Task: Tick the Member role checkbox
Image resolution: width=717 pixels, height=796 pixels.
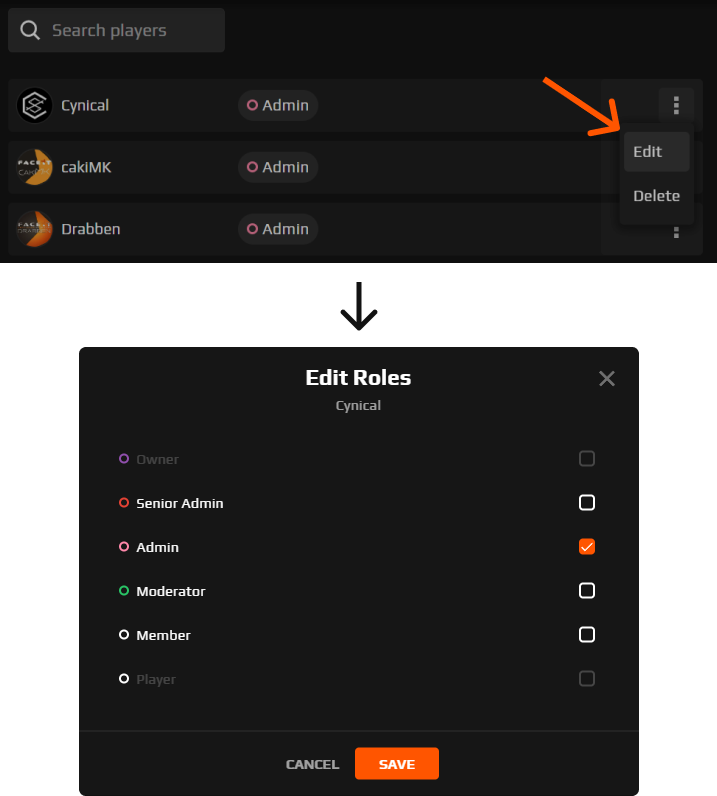Action: coord(586,635)
